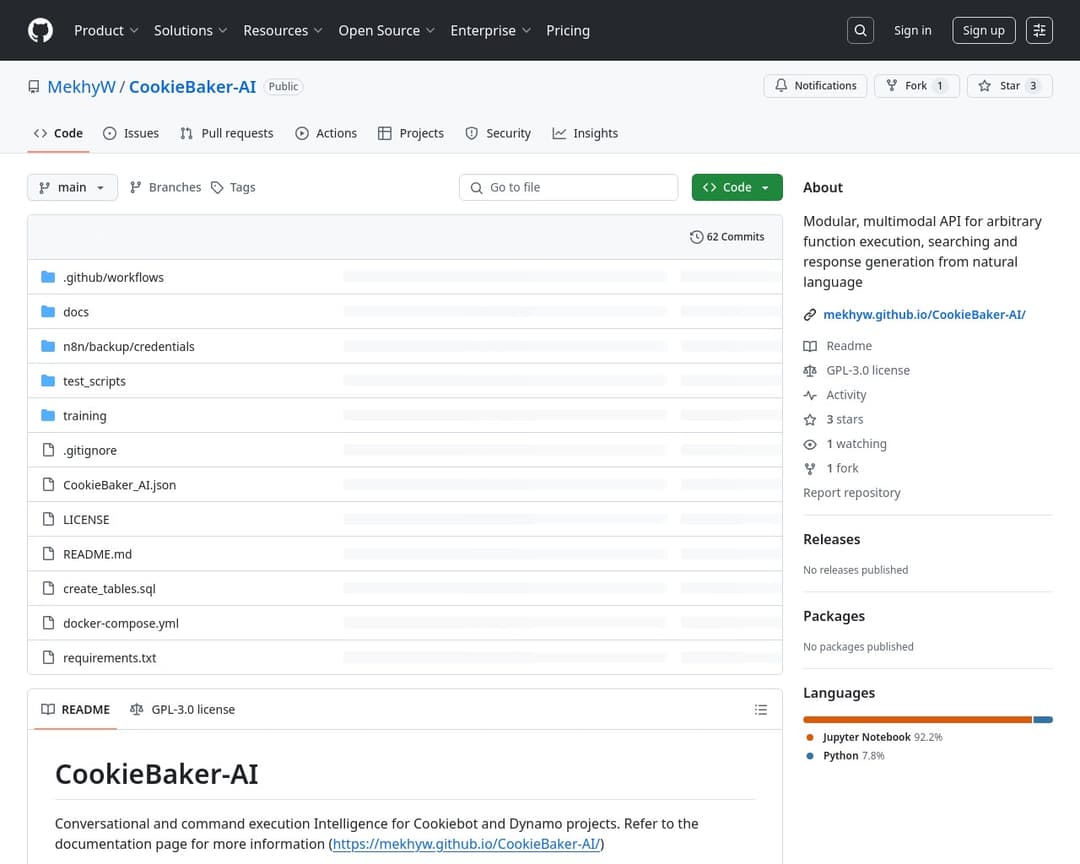Open the README.md file
This screenshot has height=864, width=1080.
(x=97, y=554)
